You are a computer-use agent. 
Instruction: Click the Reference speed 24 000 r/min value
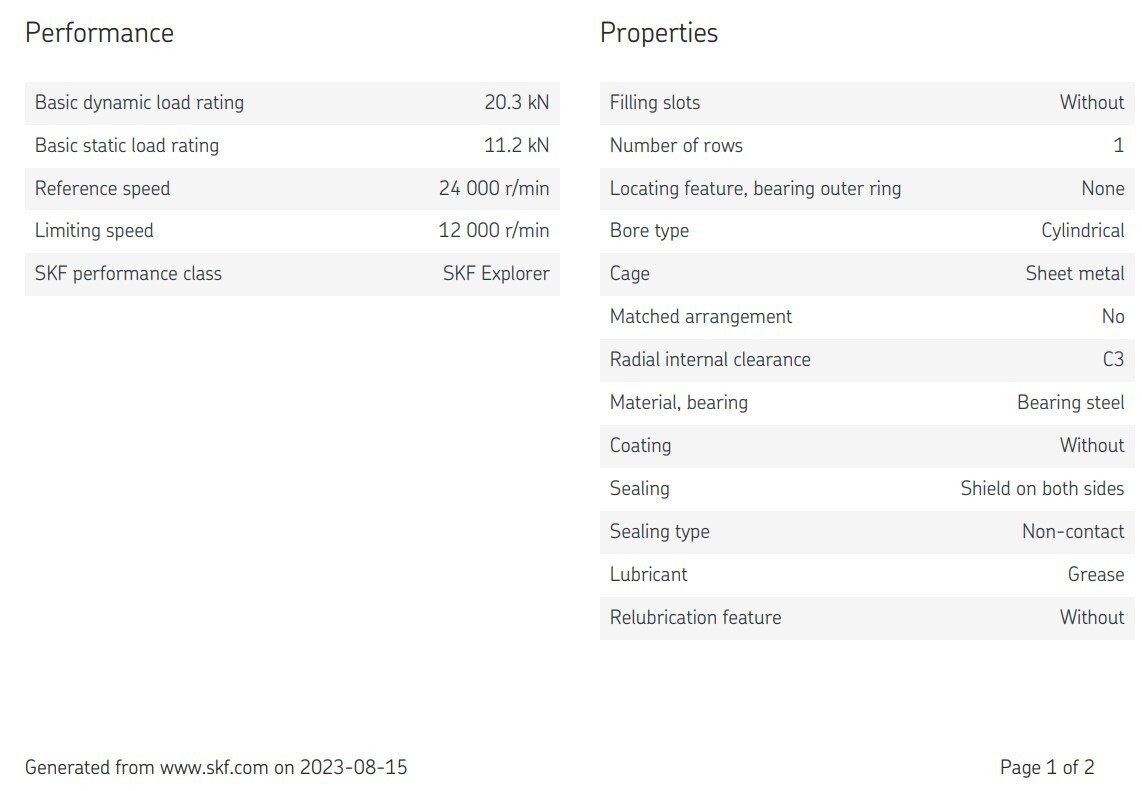pos(494,189)
